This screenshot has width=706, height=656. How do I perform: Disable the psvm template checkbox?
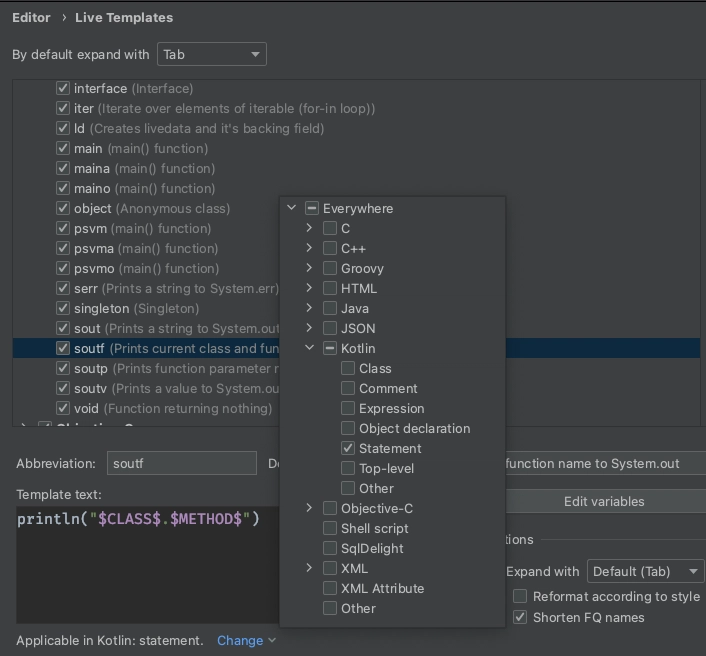pos(63,228)
